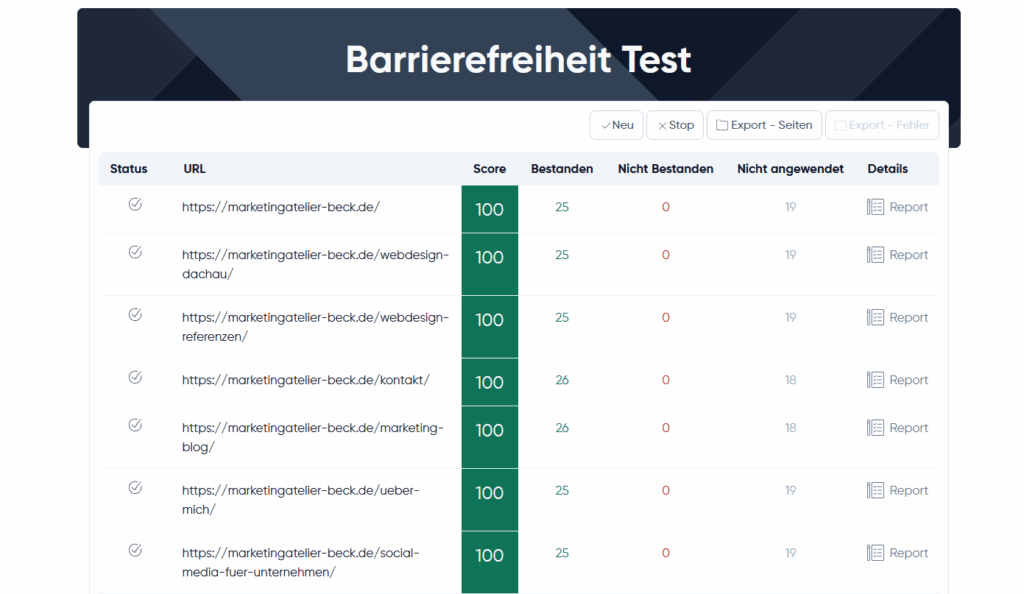Click Nicht angewendet 19 in social-media-fuer-unternehmen row
This screenshot has width=1024, height=594.
pos(790,553)
